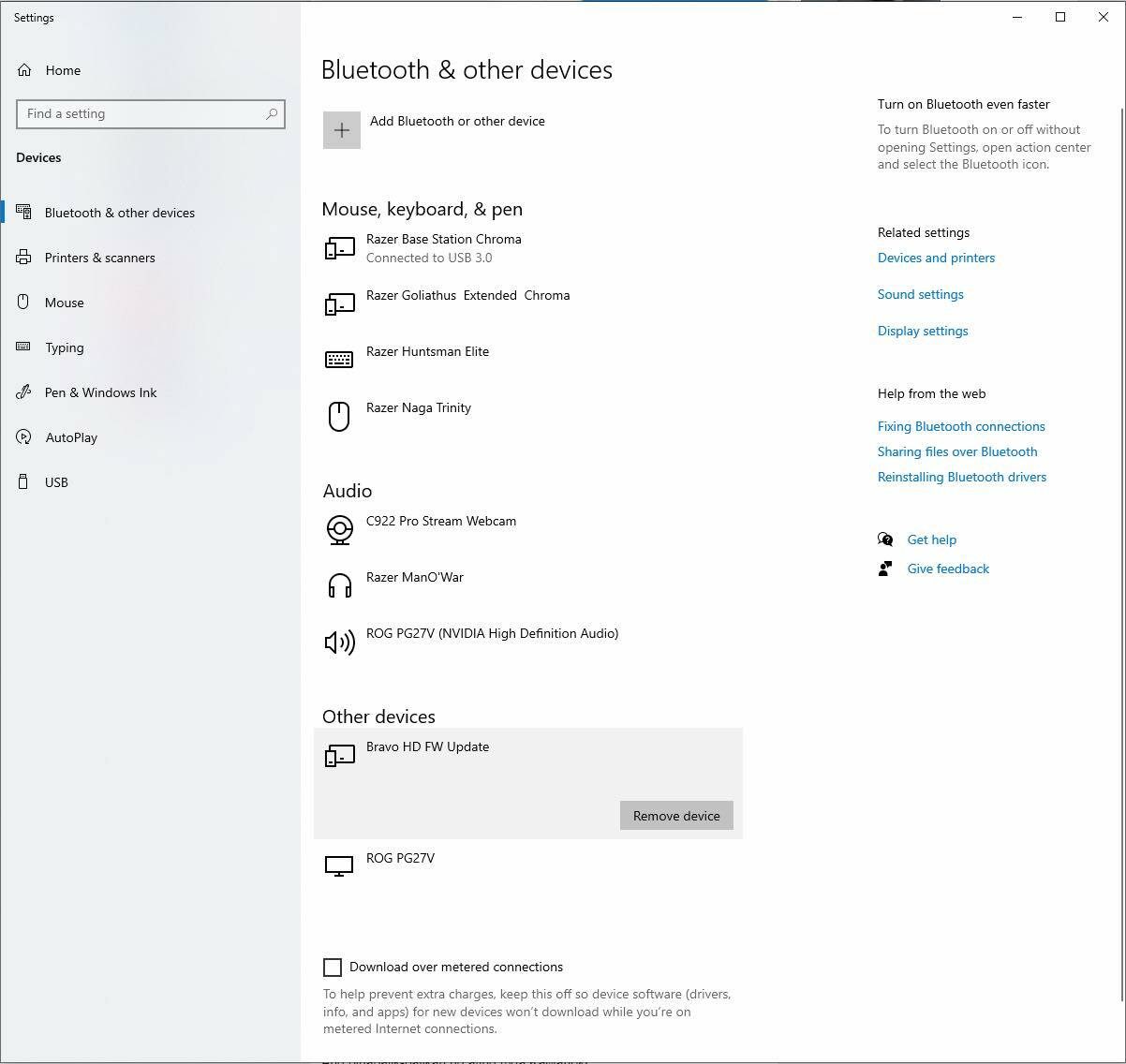The height and width of the screenshot is (1064, 1126).
Task: Click the Printers & scanners icon
Action: pyautogui.click(x=24, y=258)
